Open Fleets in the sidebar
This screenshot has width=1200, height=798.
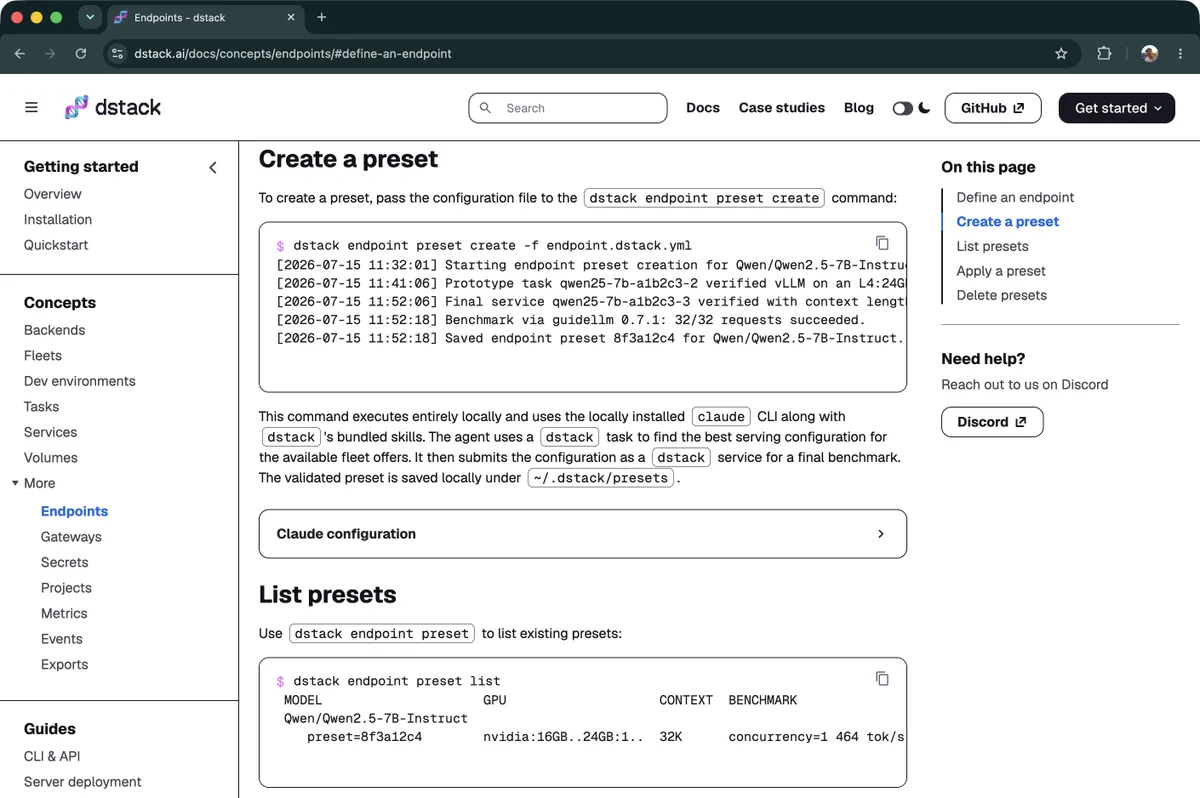43,356
